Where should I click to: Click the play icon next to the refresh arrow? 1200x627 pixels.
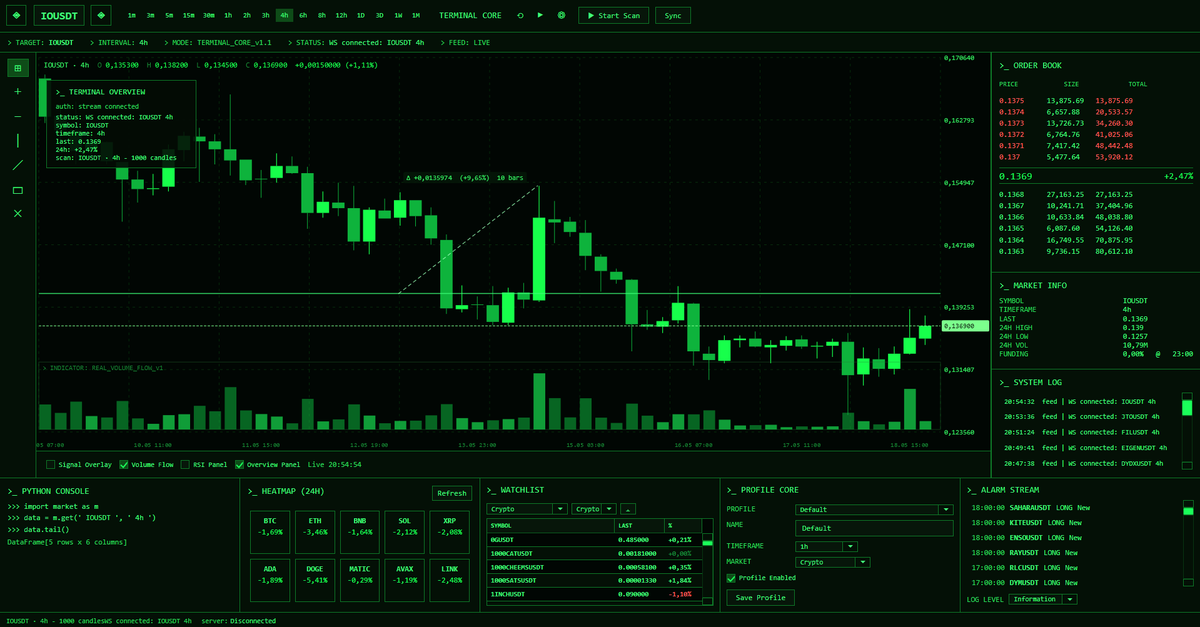pyautogui.click(x=540, y=16)
